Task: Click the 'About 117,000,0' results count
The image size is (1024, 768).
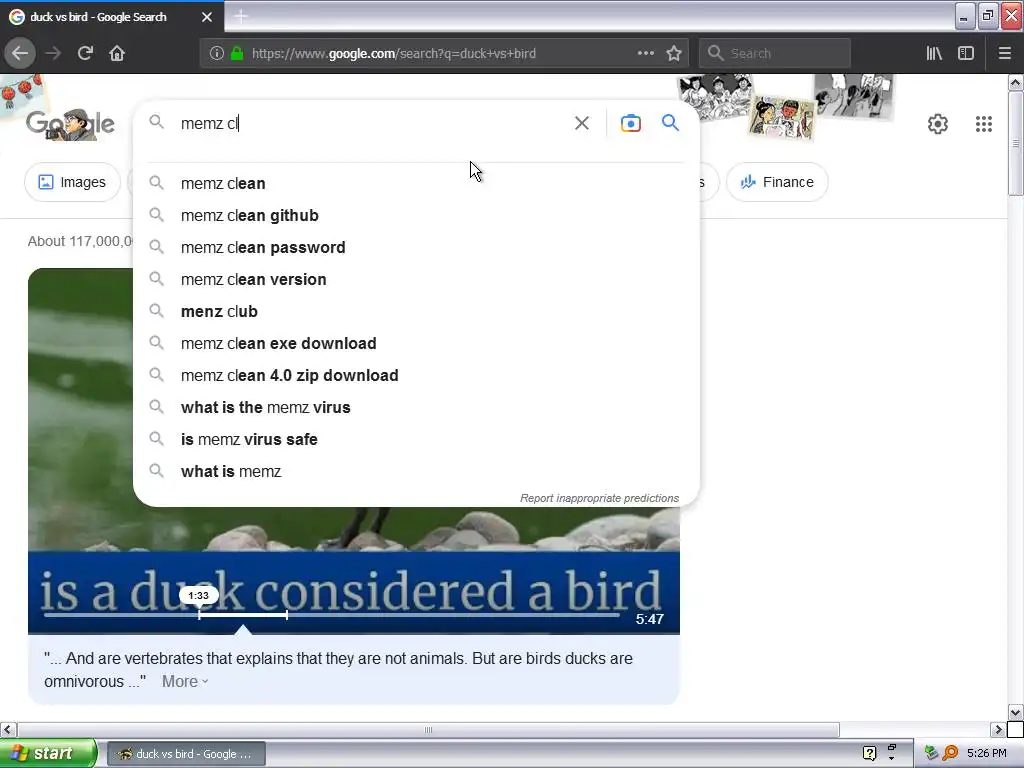Action: pyautogui.click(x=80, y=241)
